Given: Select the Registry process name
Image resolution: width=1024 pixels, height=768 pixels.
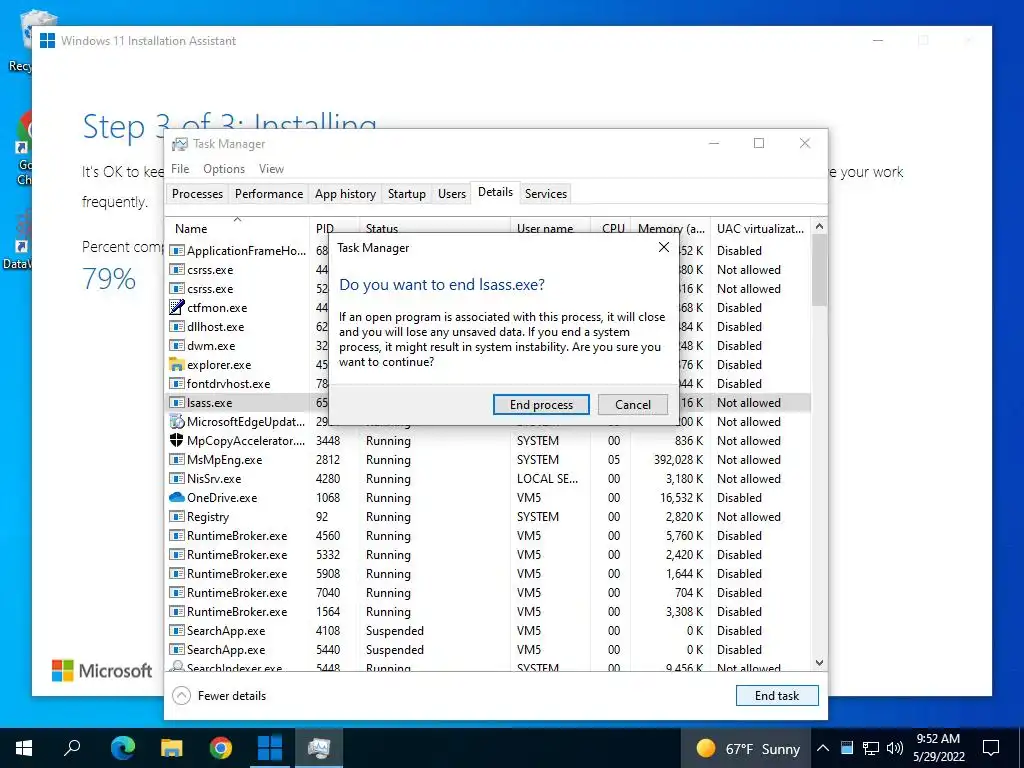Looking at the screenshot, I should tap(208, 517).
